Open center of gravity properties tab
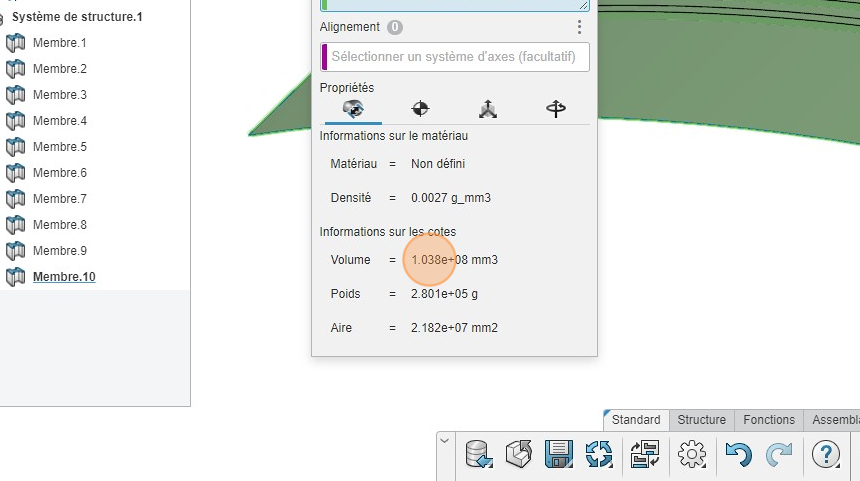860x481 pixels. pyautogui.click(x=421, y=109)
